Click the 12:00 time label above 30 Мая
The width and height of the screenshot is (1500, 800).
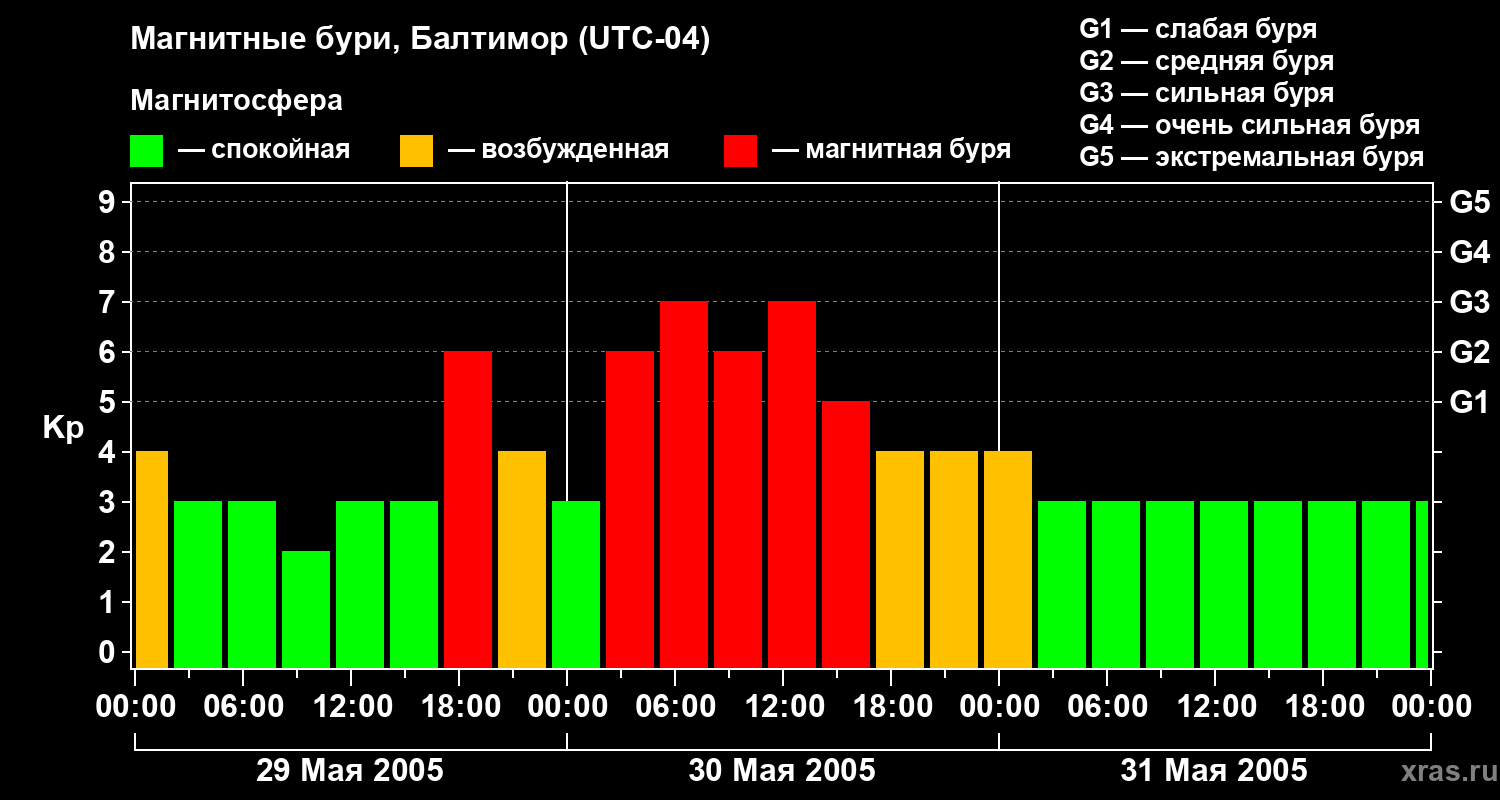(783, 706)
